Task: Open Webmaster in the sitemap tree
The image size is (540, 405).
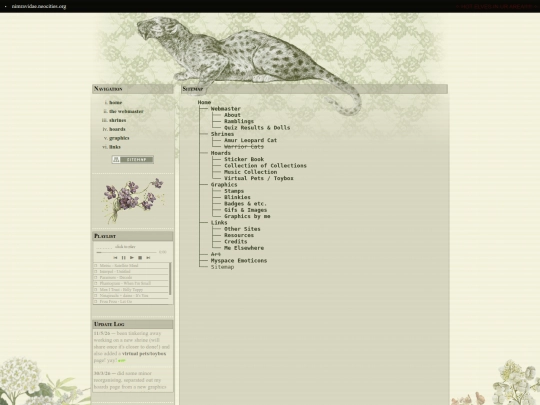Action: coord(226,108)
